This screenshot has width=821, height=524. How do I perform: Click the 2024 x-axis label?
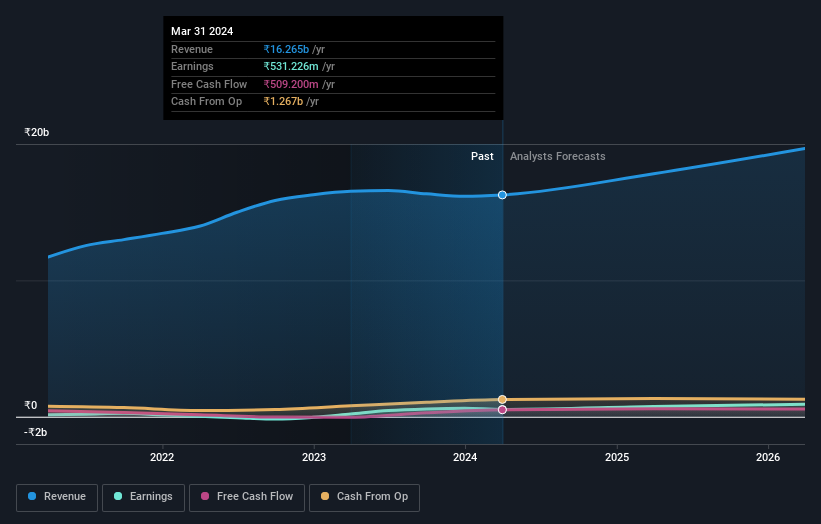pyautogui.click(x=465, y=457)
